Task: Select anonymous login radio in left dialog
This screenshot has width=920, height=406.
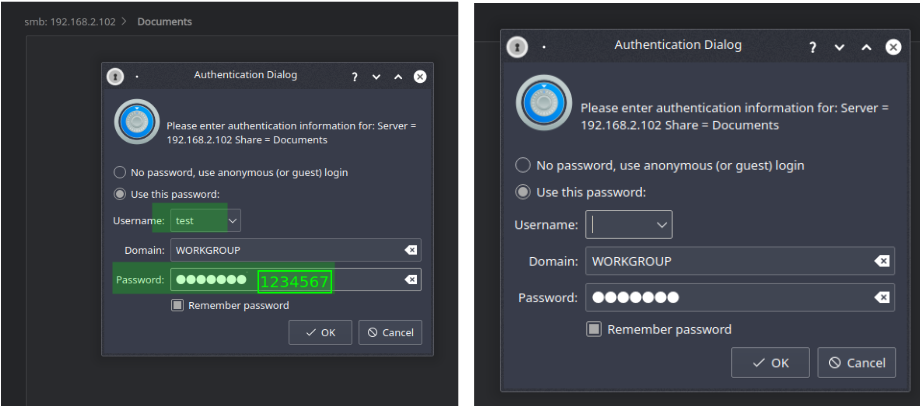Action: pyautogui.click(x=120, y=172)
